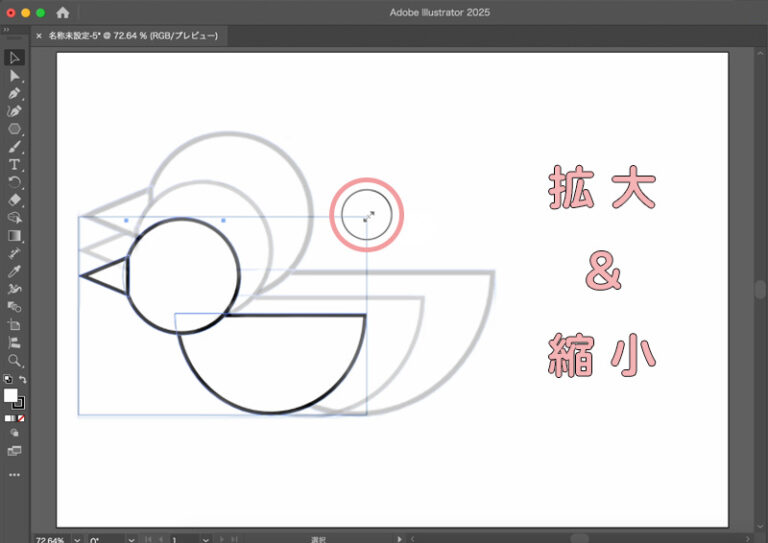Select the Gradient tool
Image resolution: width=768 pixels, height=543 pixels.
(15, 236)
